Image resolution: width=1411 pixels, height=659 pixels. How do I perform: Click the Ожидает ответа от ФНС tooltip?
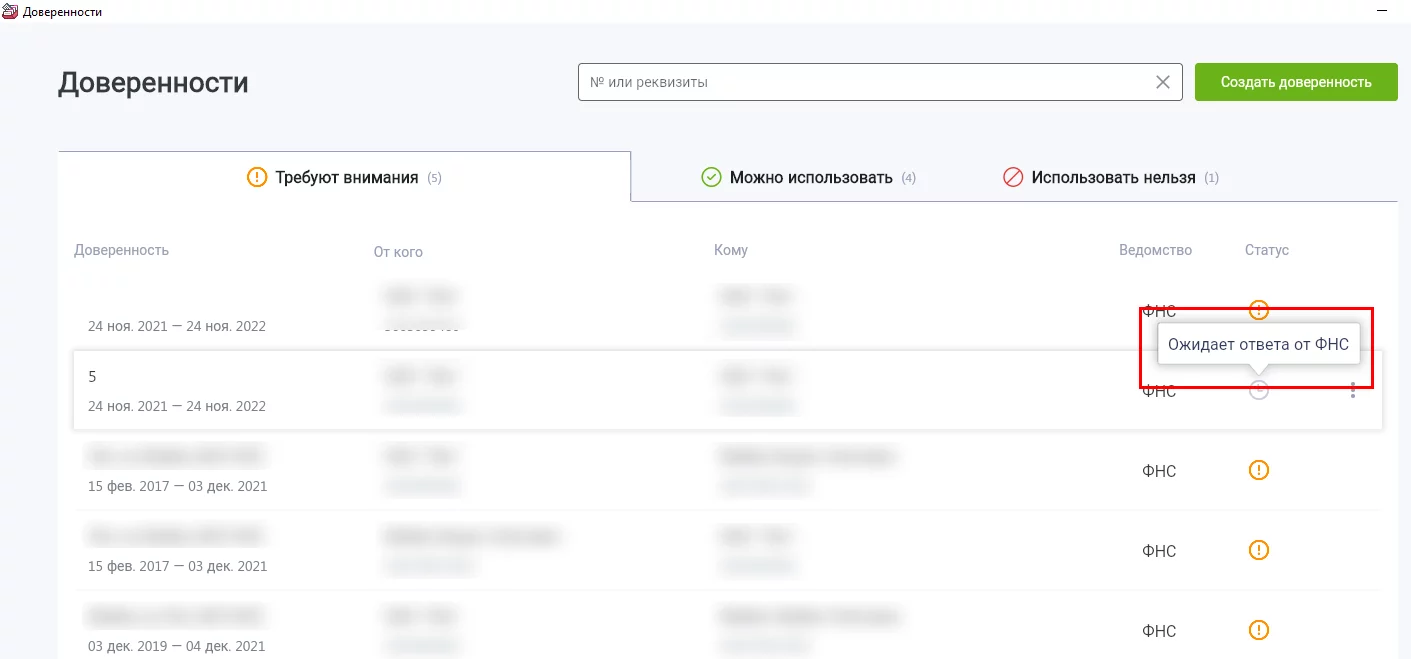pos(1258,345)
